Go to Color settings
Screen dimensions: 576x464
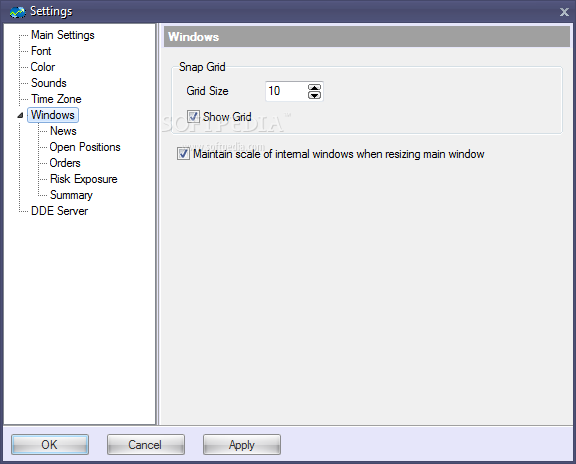tap(43, 67)
